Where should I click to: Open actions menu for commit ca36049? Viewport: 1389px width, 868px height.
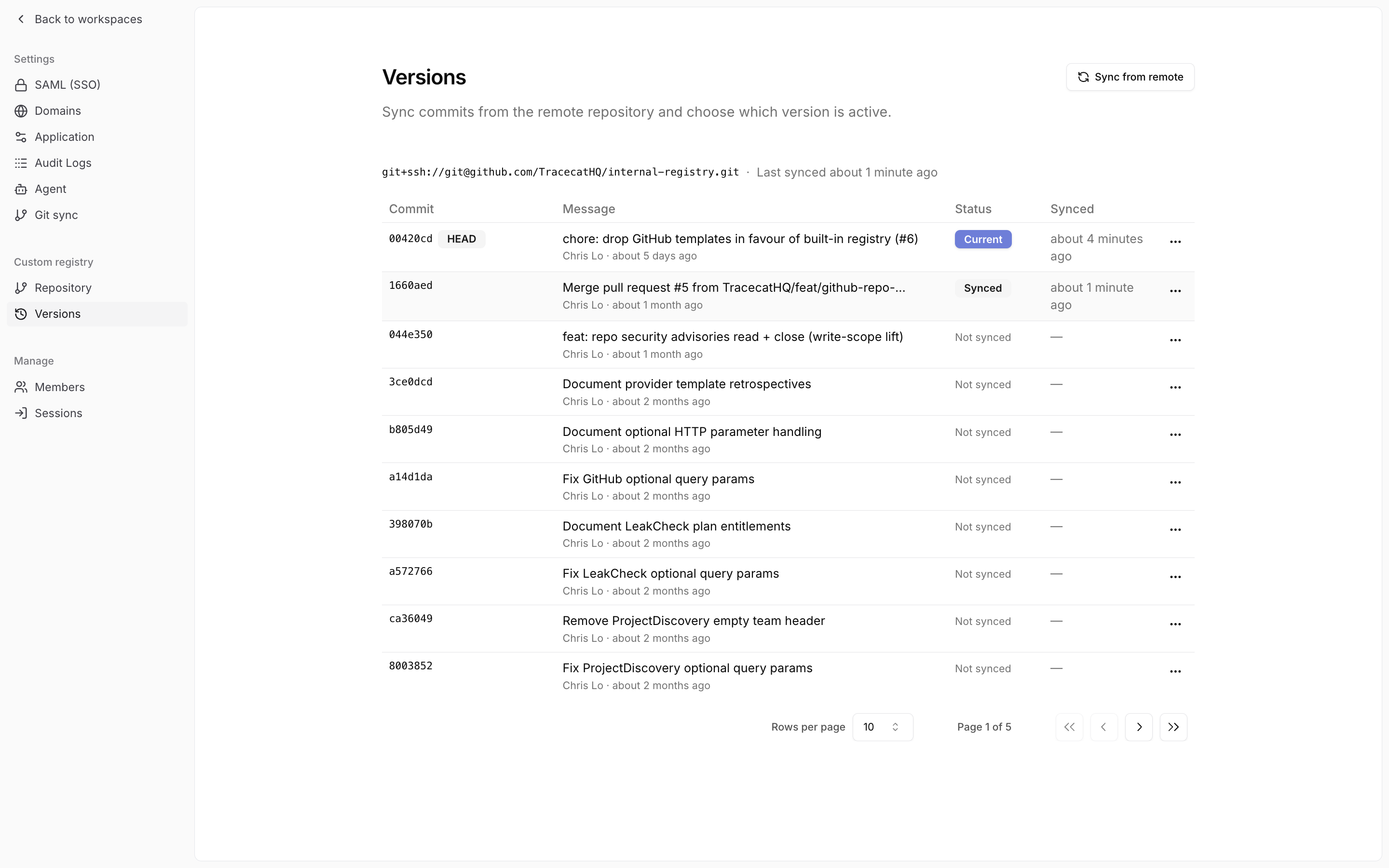point(1175,624)
